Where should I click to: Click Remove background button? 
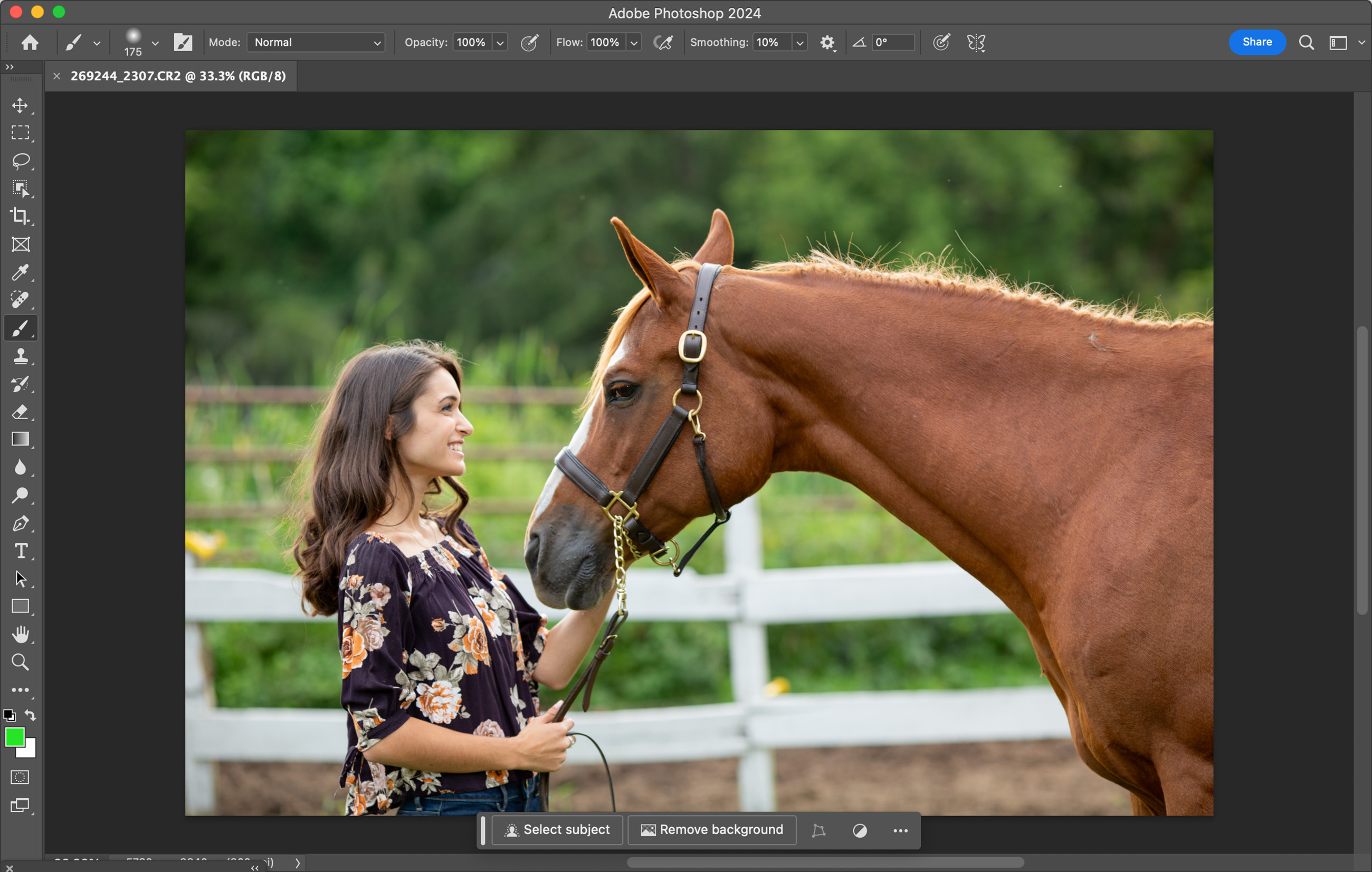coord(712,830)
